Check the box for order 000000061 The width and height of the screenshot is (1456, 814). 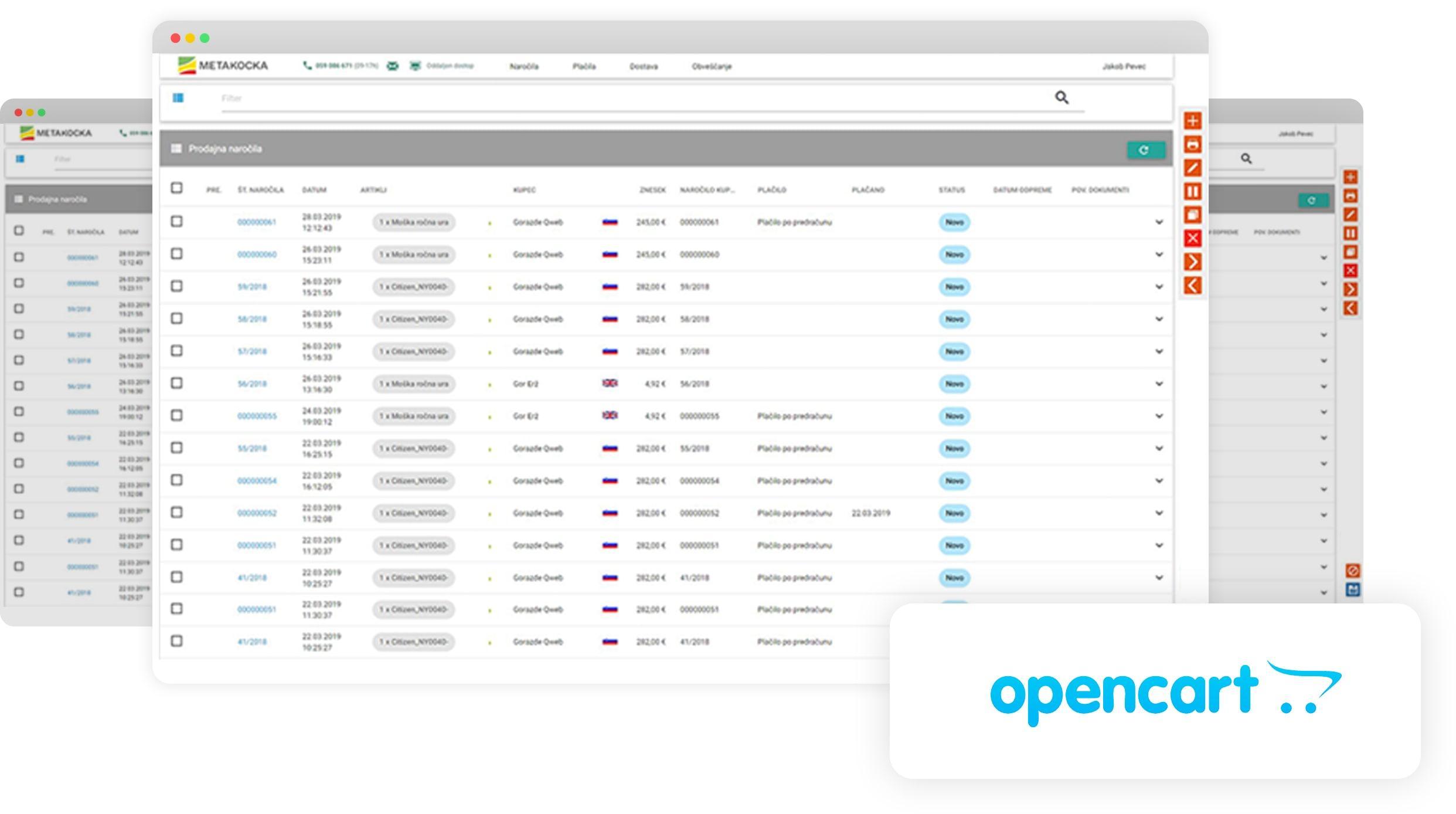coord(176,221)
